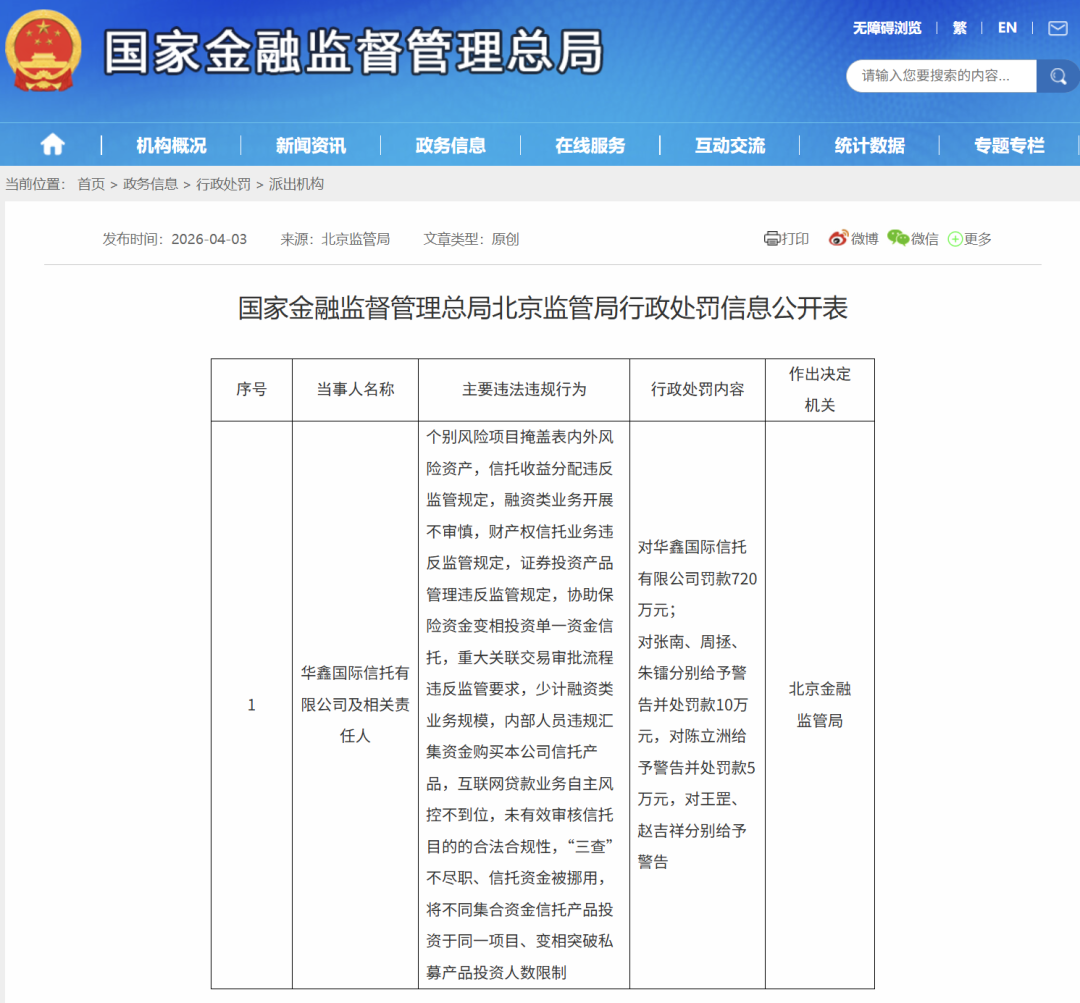
Task: Click the search magnifier button
Action: pyautogui.click(x=1057, y=76)
